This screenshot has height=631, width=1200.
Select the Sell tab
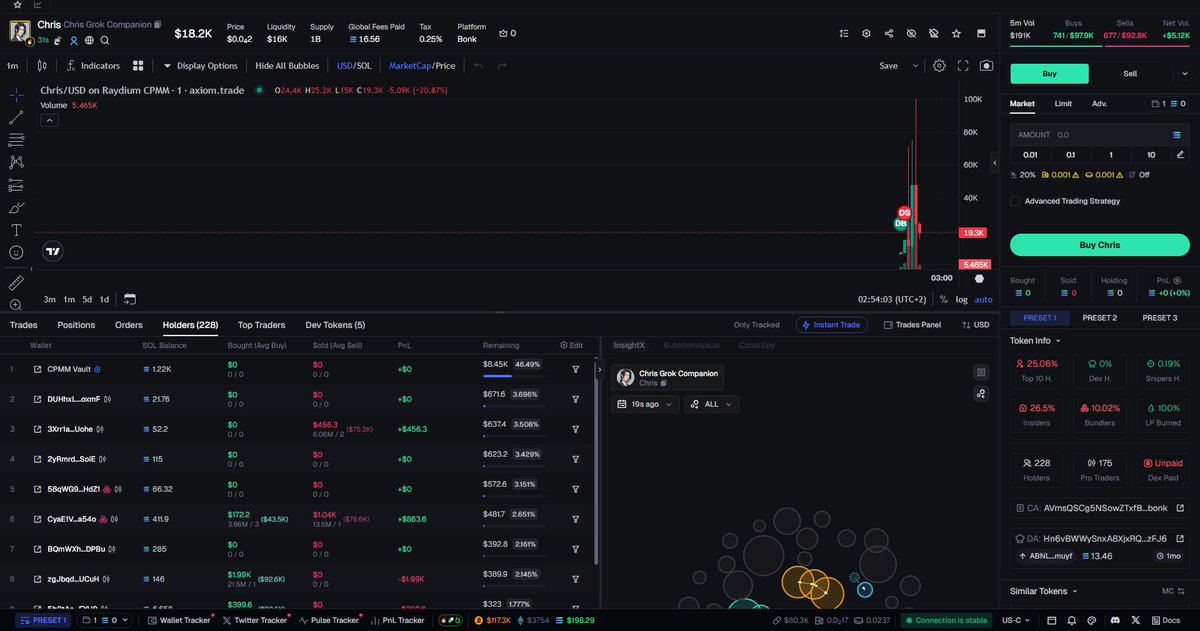point(1130,73)
